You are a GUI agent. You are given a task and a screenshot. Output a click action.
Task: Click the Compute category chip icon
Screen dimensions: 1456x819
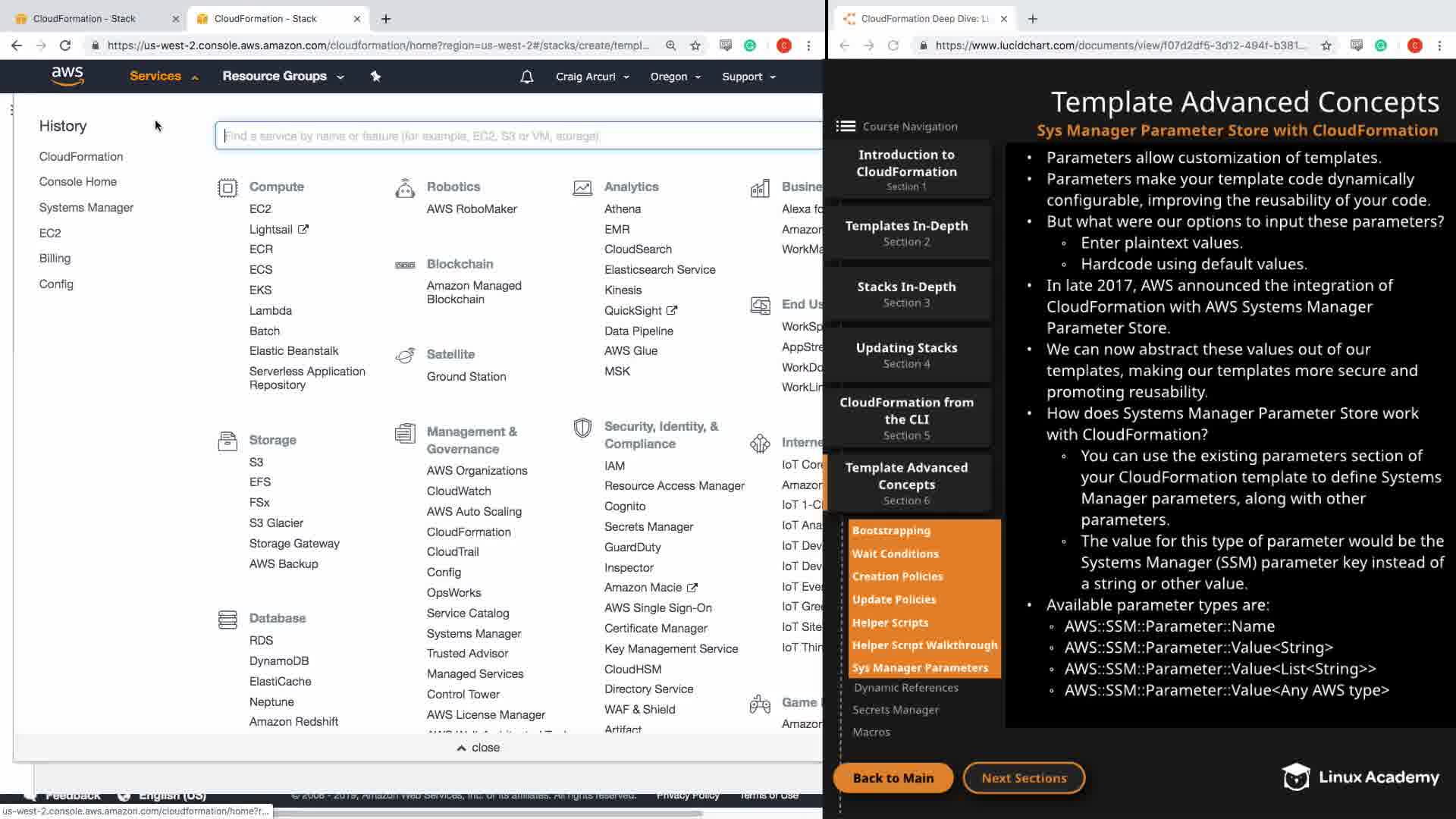click(227, 187)
